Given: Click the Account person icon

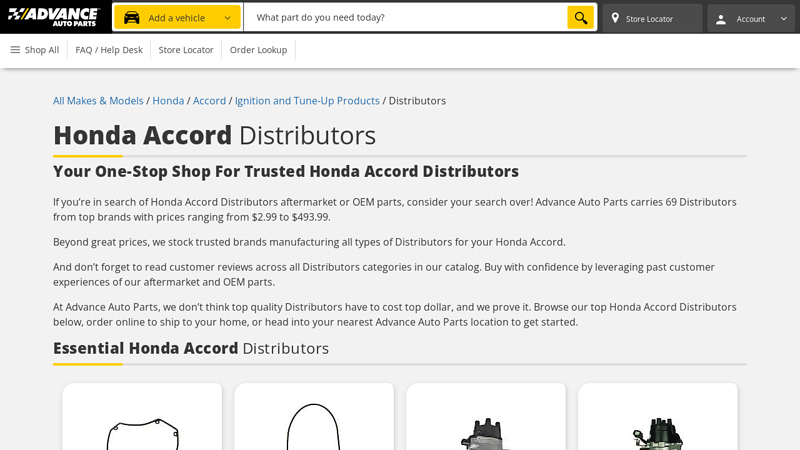Looking at the screenshot, I should click(721, 19).
